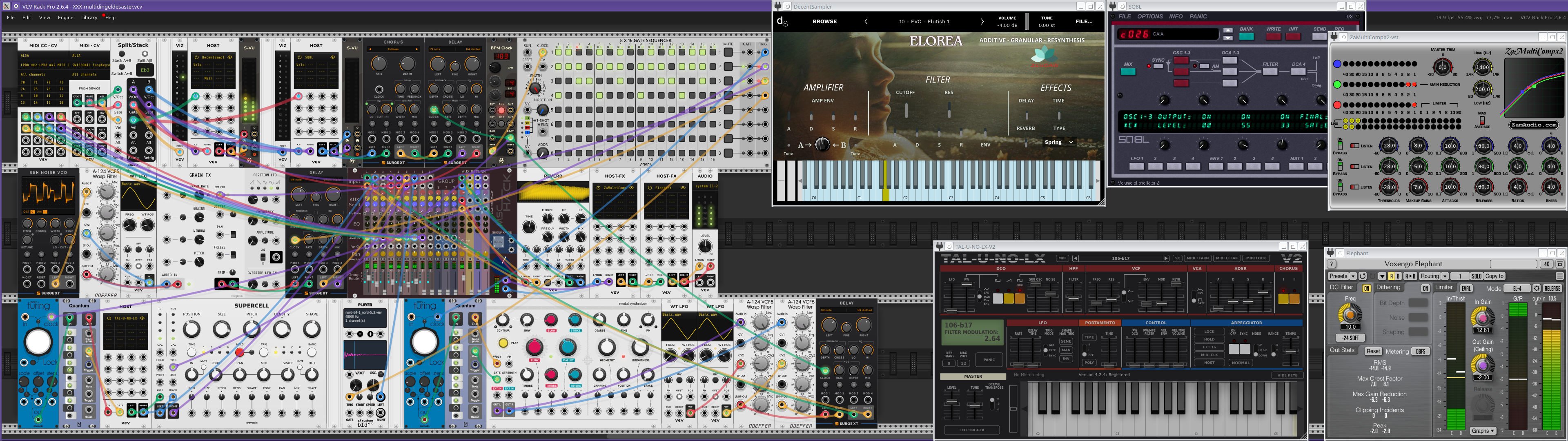Click the TAL-U-NO-LX VCF FREQ slider
The width and height of the screenshot is (1568, 441).
click(1097, 303)
